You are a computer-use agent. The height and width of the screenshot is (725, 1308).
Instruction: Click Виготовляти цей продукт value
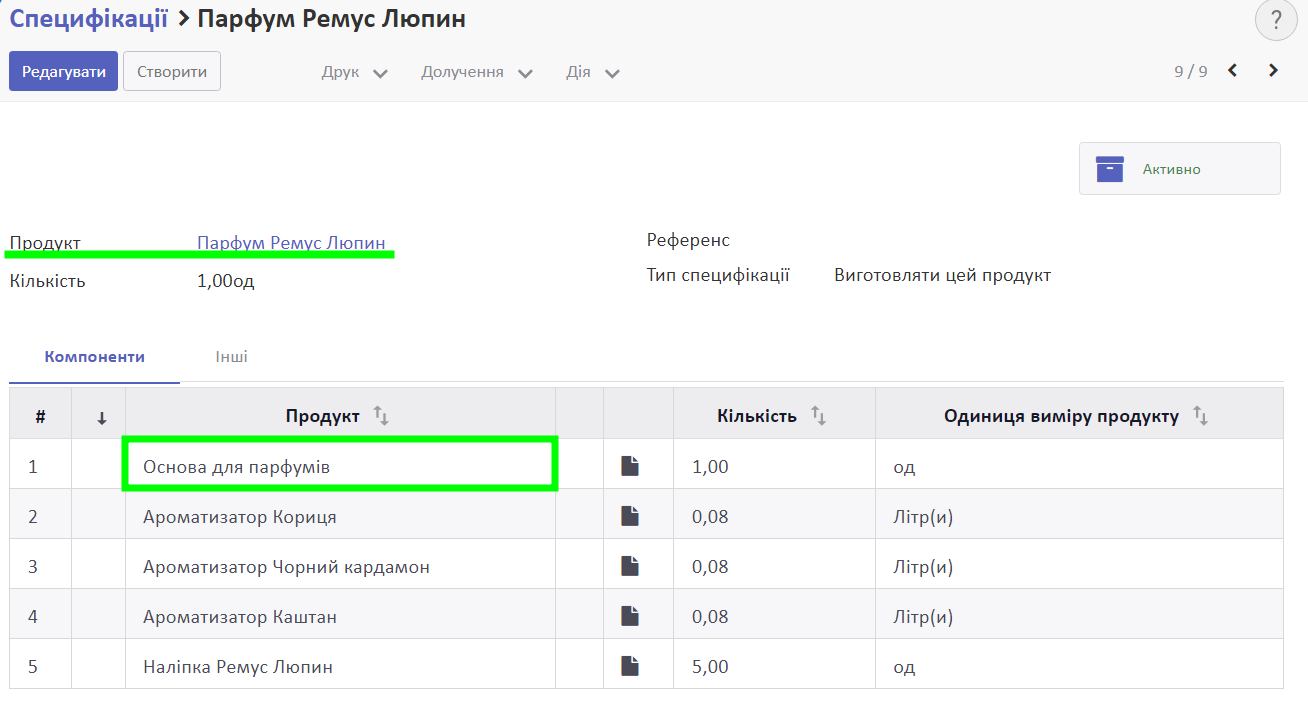[942, 275]
